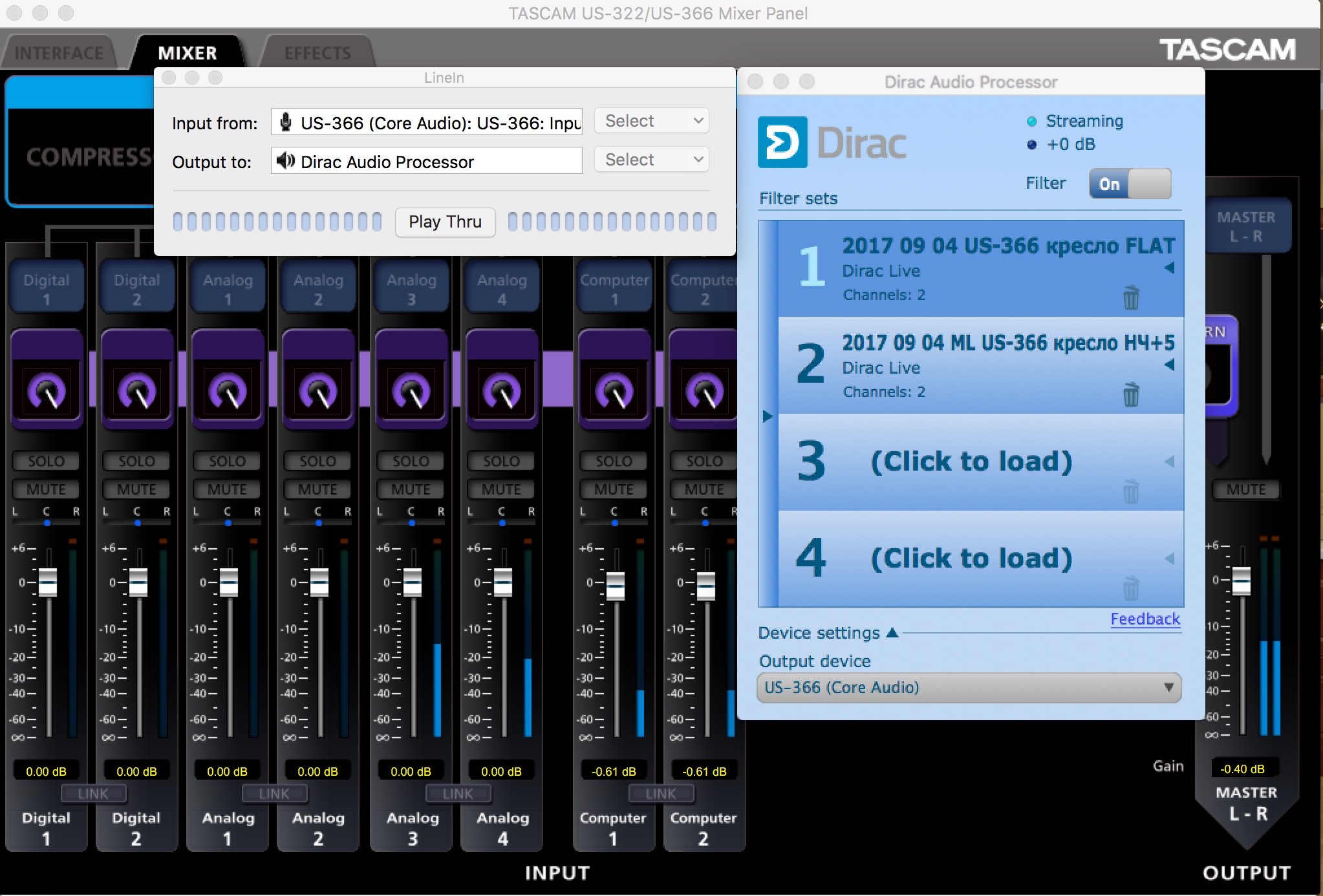Open the Output device dropdown

(x=969, y=687)
